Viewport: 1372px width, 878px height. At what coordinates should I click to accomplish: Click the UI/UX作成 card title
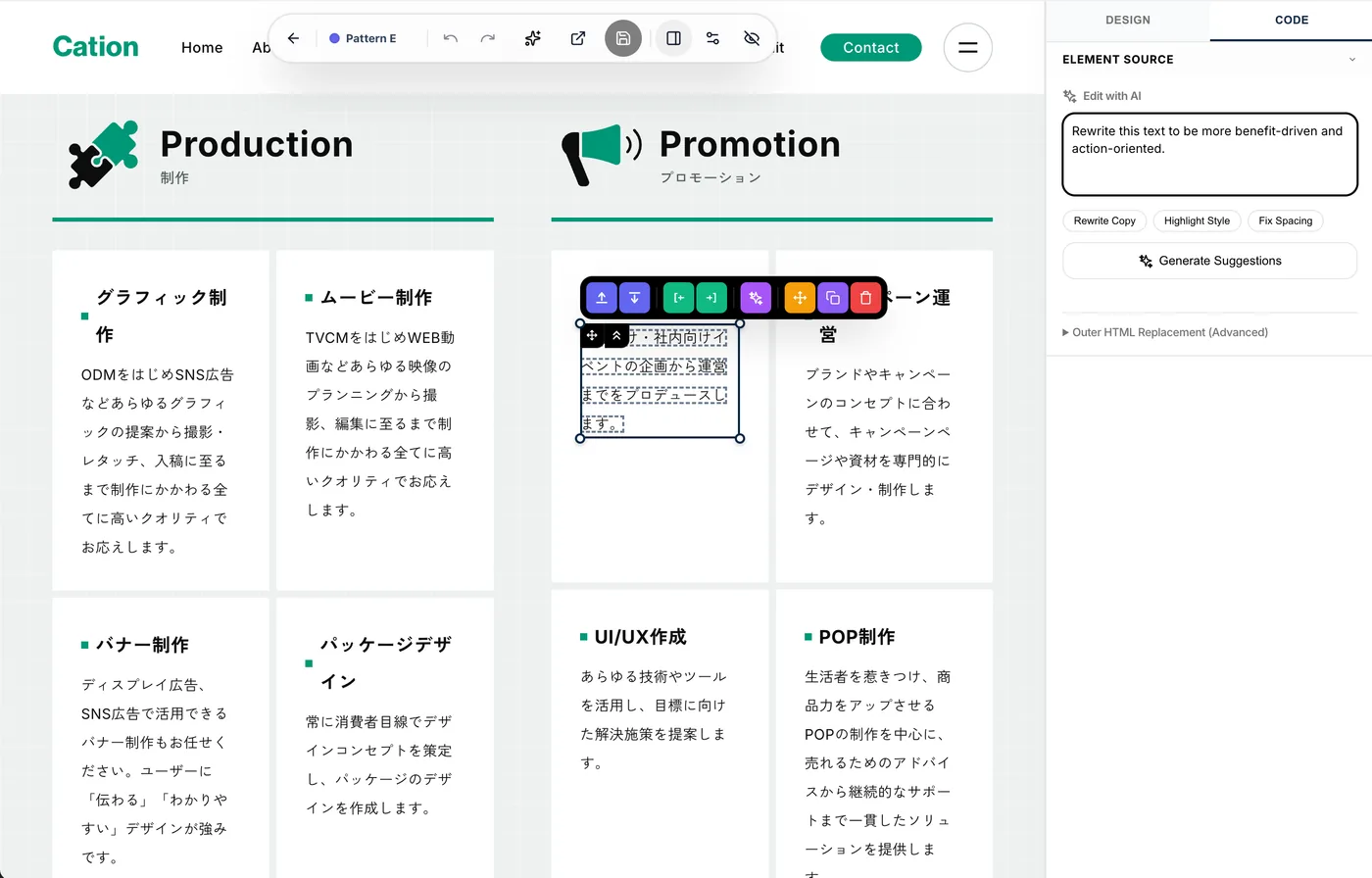[x=641, y=637]
